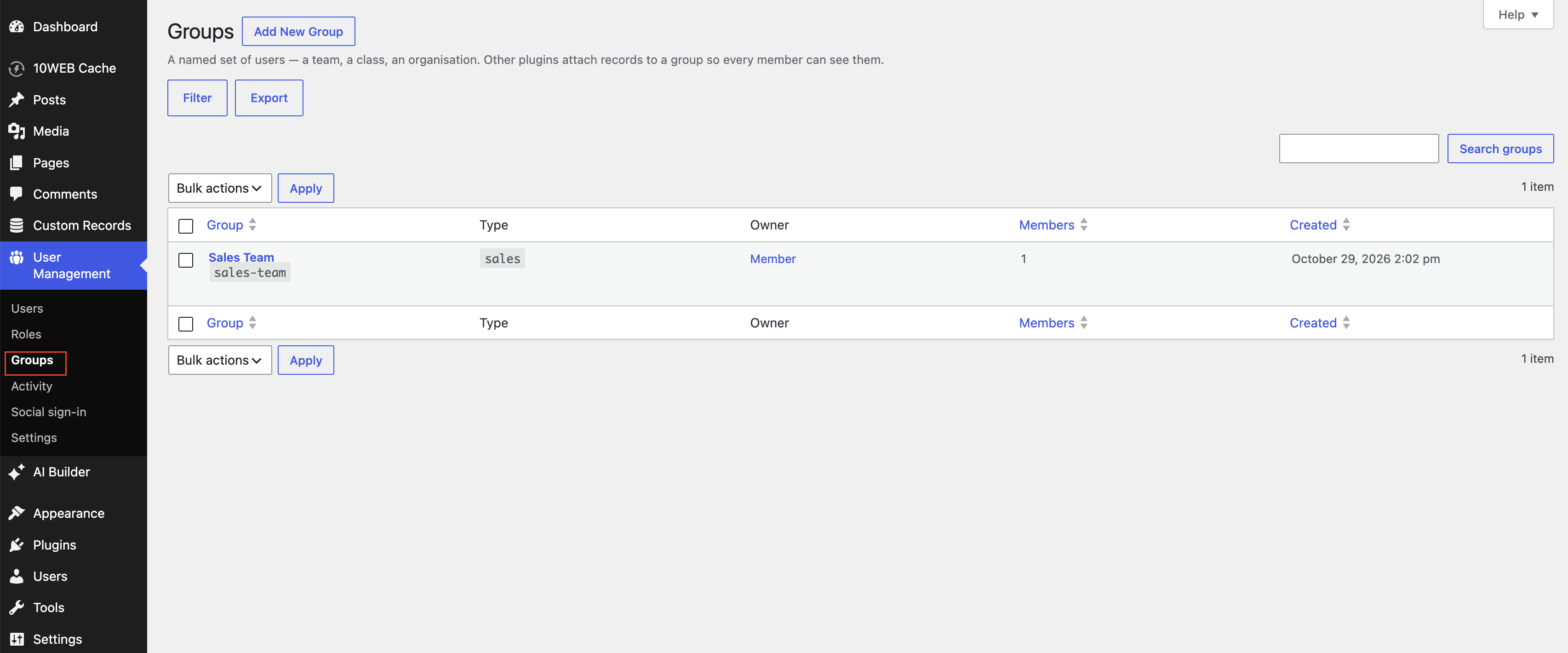
Task: Click the top Apply button
Action: pos(306,188)
